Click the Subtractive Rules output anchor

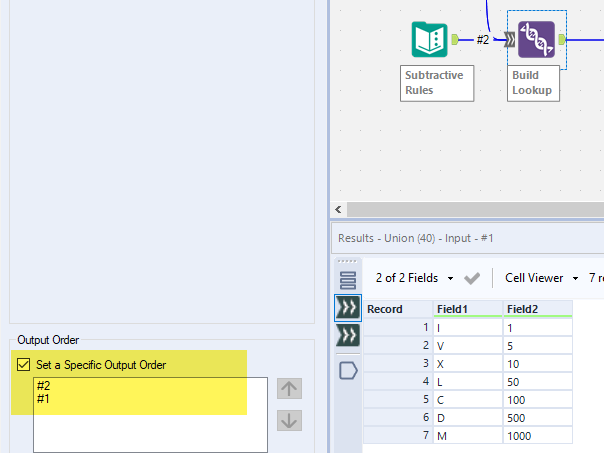tap(455, 40)
